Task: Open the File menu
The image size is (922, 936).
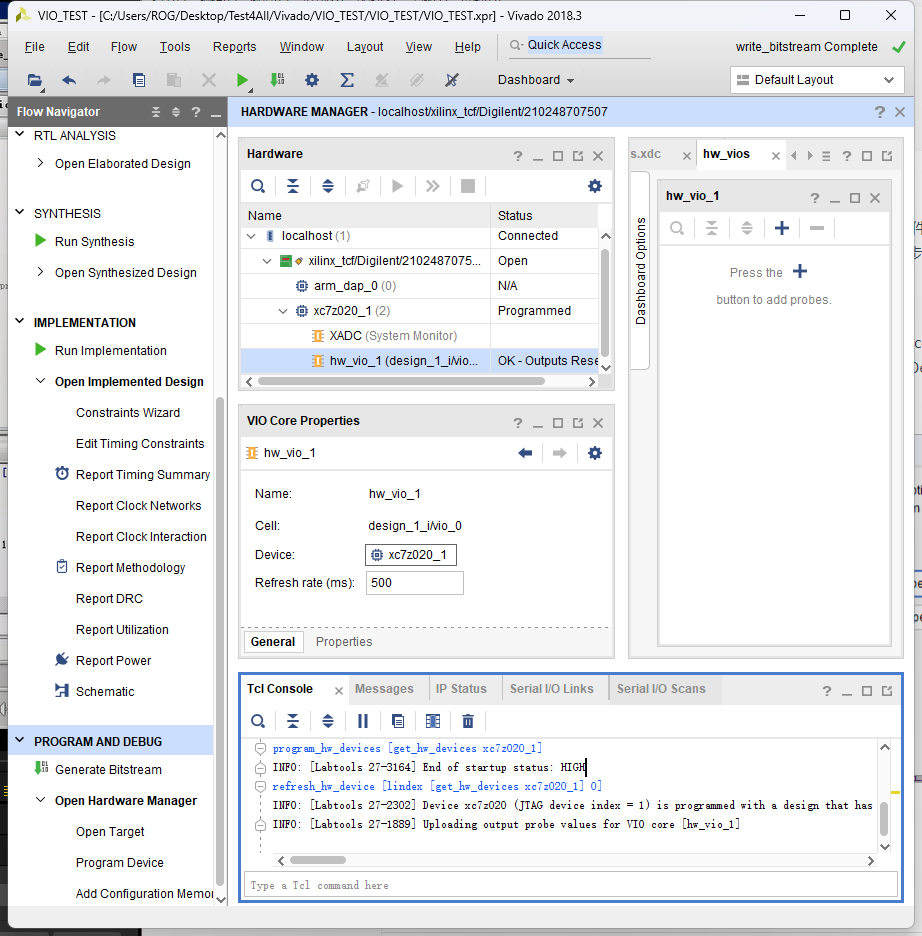Action: [x=35, y=47]
